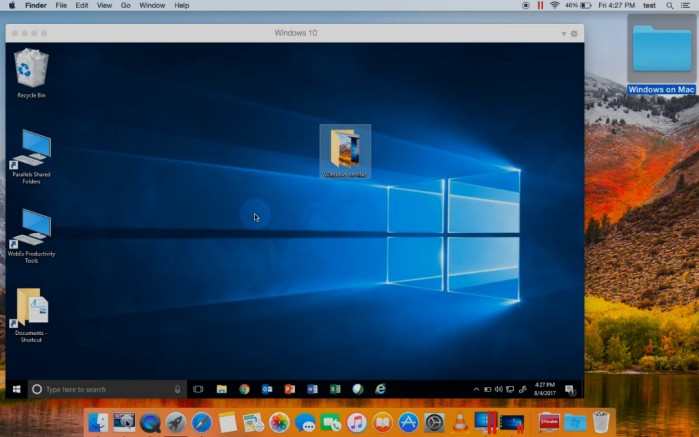
Task: Launch Internet Explorer from the taskbar
Action: [380, 389]
